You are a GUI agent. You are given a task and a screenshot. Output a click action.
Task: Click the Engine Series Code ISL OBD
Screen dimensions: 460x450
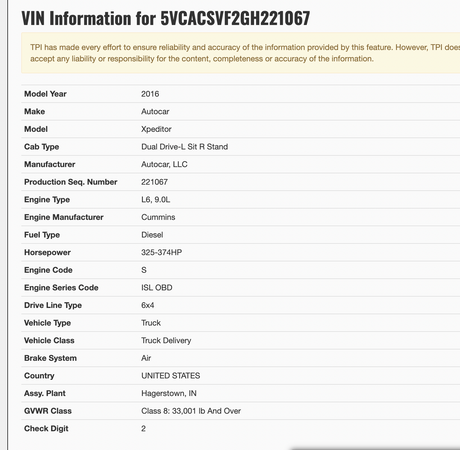(157, 288)
